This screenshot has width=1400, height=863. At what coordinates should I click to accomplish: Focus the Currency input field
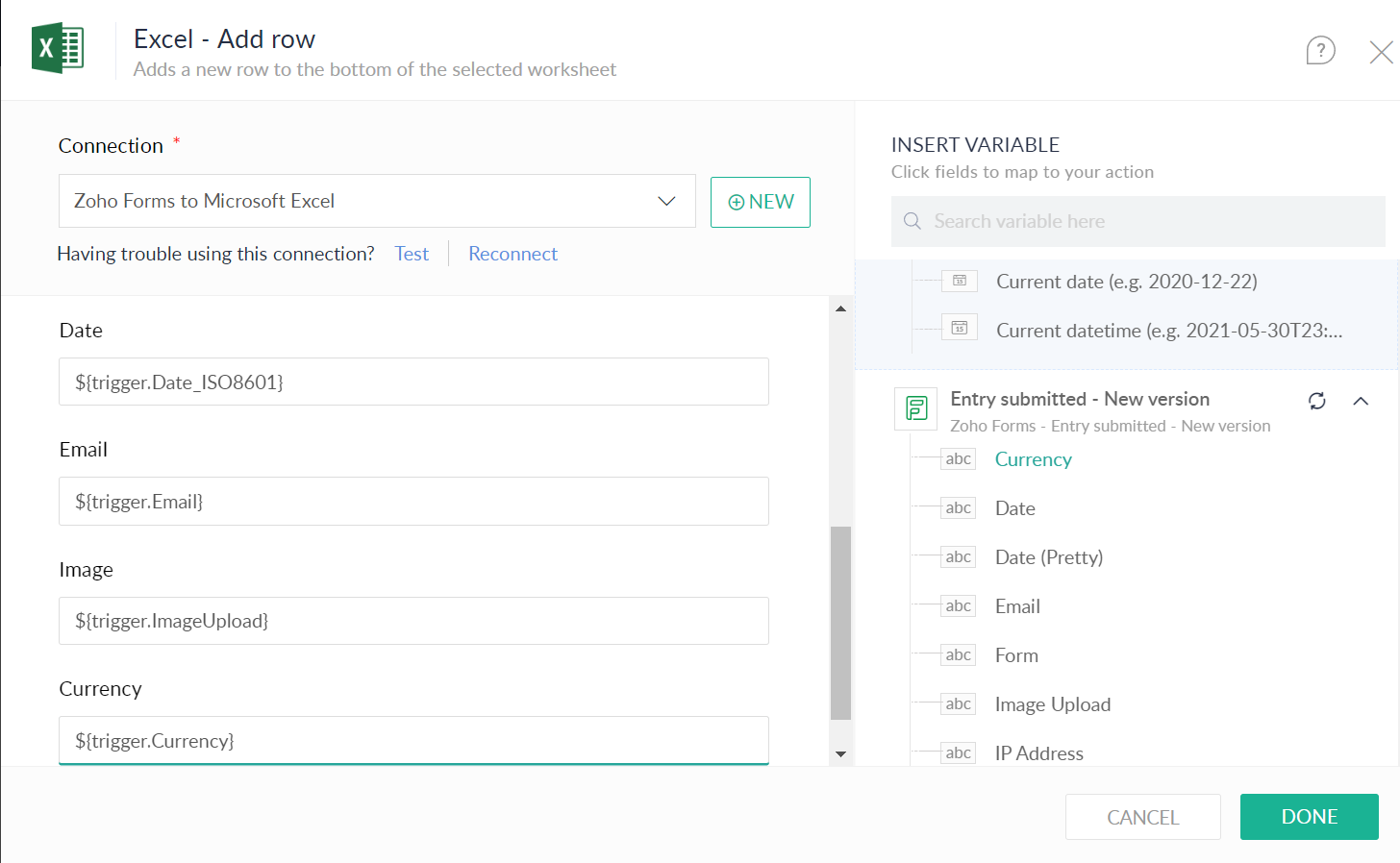pos(413,740)
